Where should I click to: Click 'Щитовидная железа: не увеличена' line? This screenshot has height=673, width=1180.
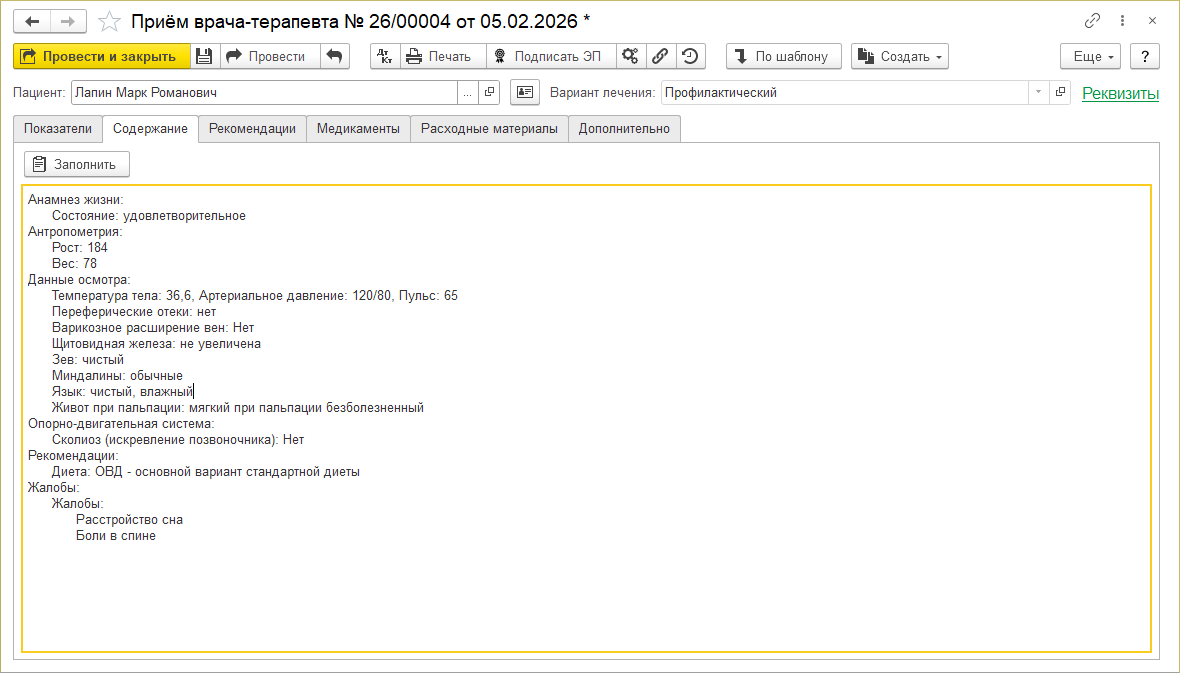[157, 344]
